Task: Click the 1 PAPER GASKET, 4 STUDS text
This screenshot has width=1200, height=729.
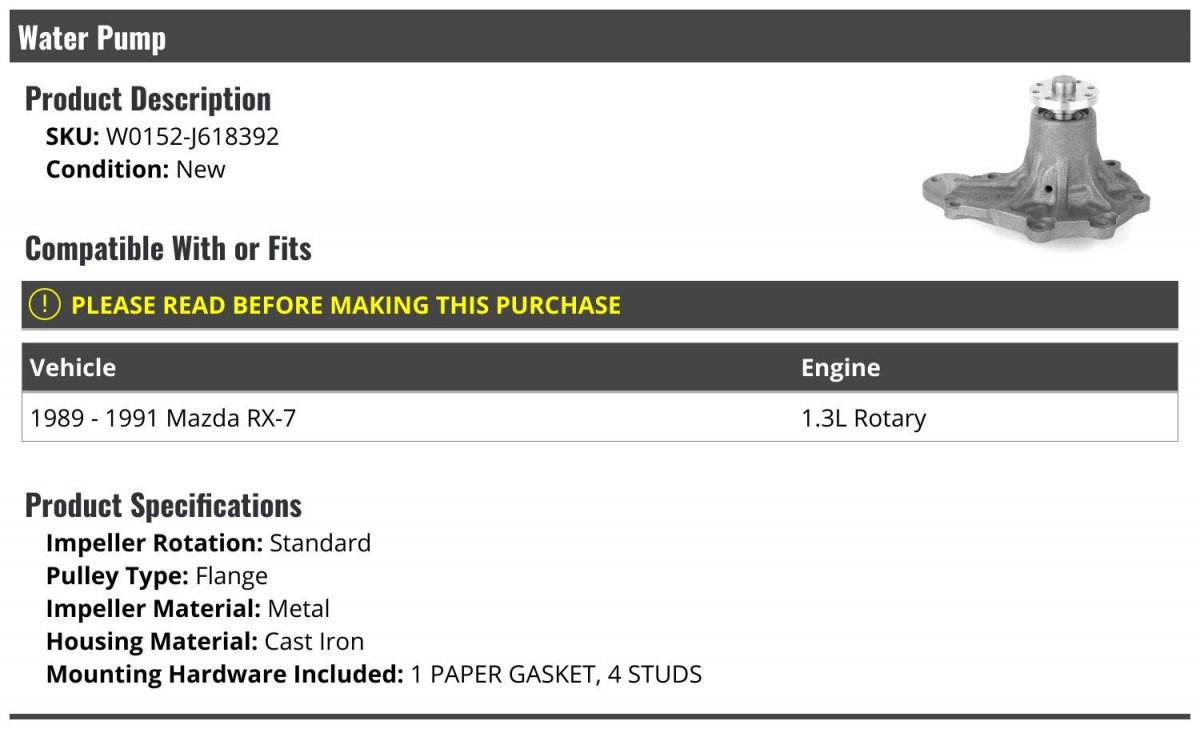Action: tap(556, 674)
